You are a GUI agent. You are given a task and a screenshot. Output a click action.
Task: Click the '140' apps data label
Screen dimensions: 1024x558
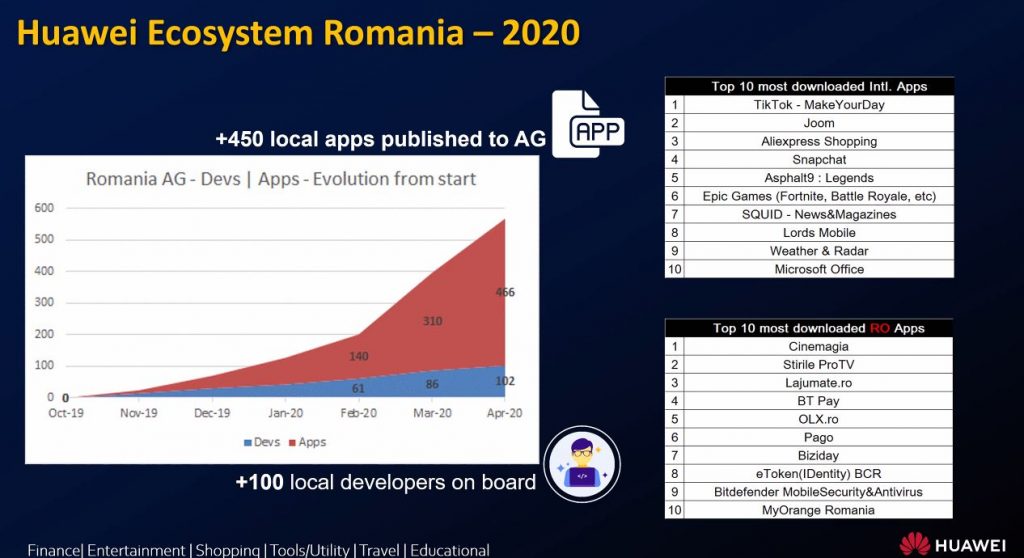[x=359, y=356]
